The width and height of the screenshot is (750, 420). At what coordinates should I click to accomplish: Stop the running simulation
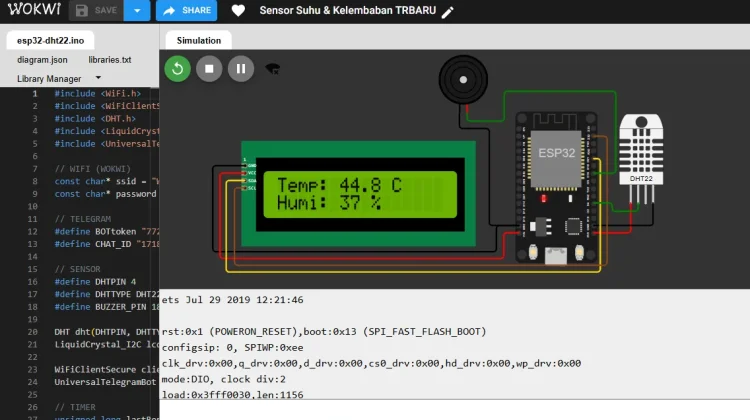209,69
